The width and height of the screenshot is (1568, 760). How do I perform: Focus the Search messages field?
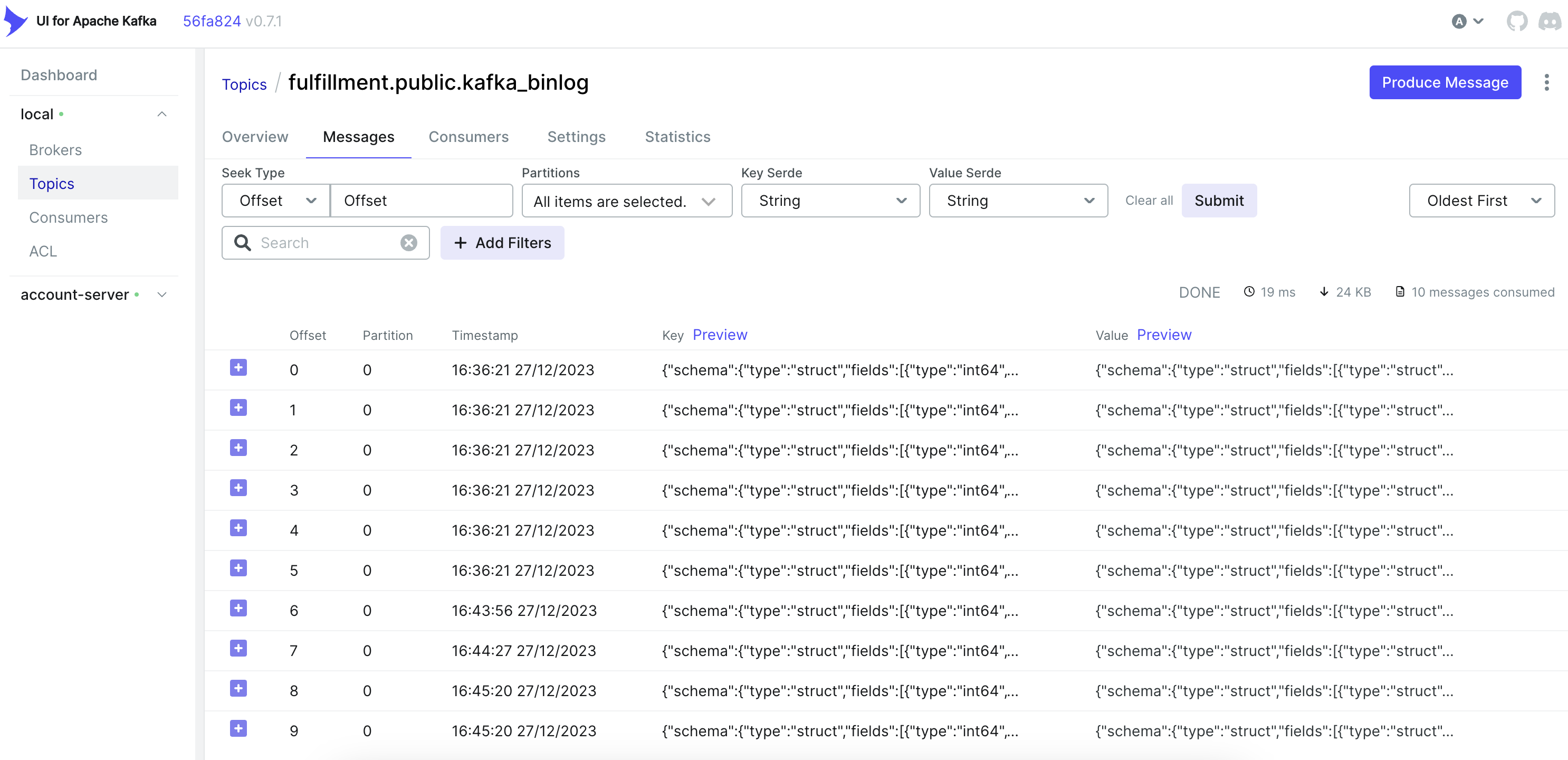326,243
